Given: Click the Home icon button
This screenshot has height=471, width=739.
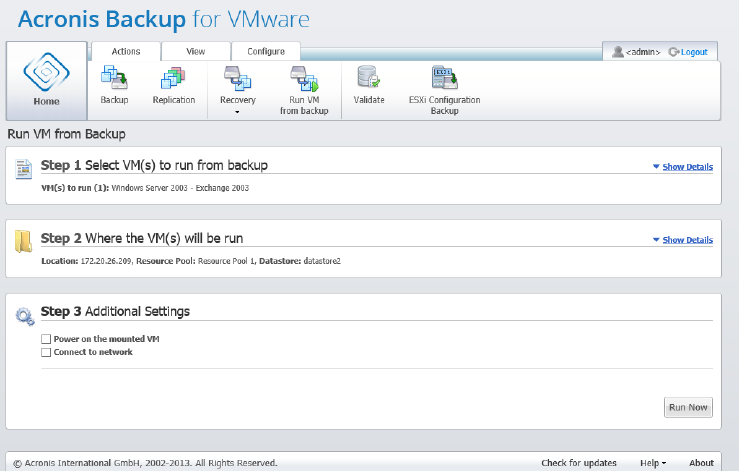Looking at the screenshot, I should pos(46,80).
